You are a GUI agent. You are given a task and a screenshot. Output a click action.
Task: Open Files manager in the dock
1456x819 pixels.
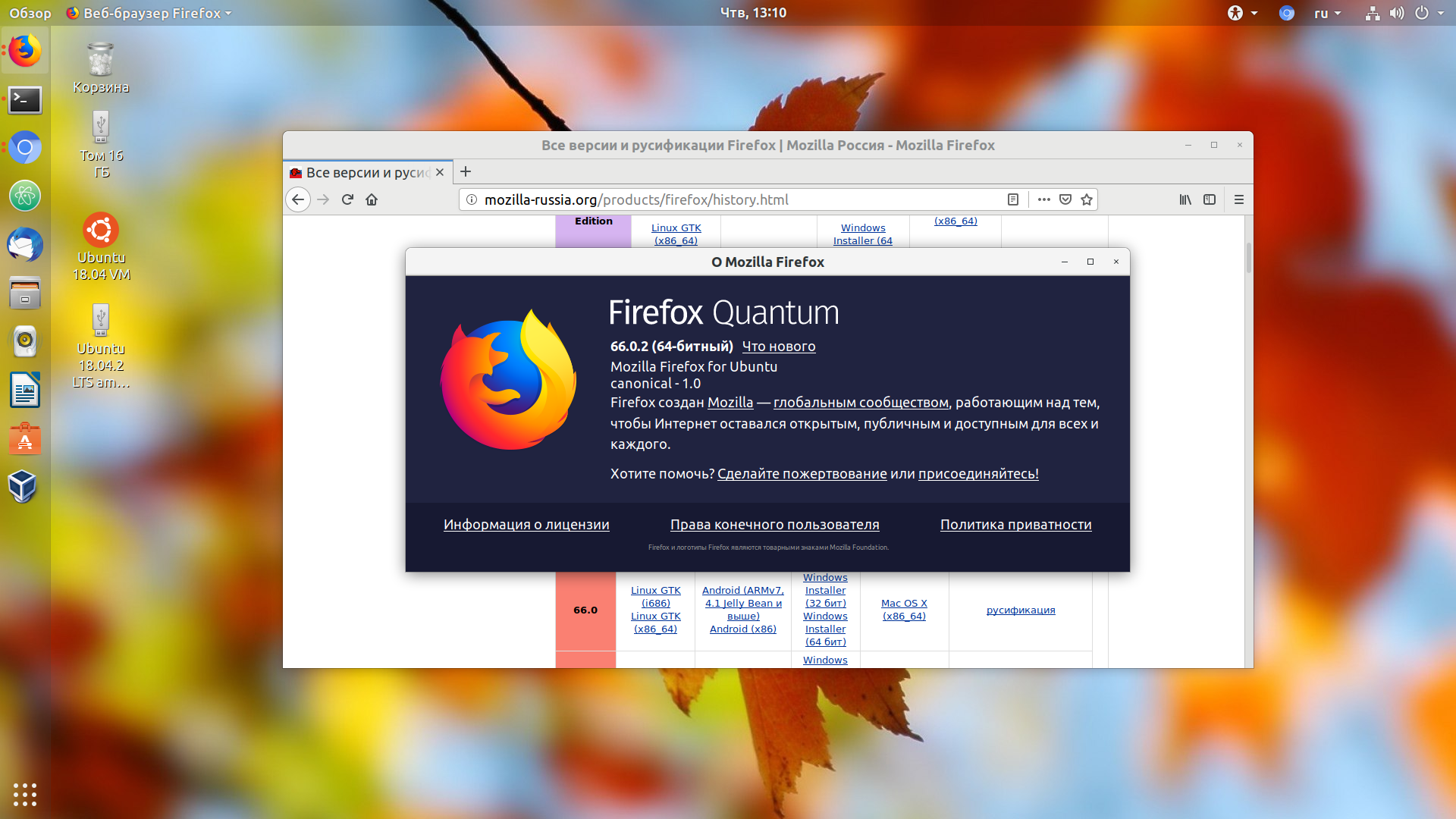click(25, 293)
